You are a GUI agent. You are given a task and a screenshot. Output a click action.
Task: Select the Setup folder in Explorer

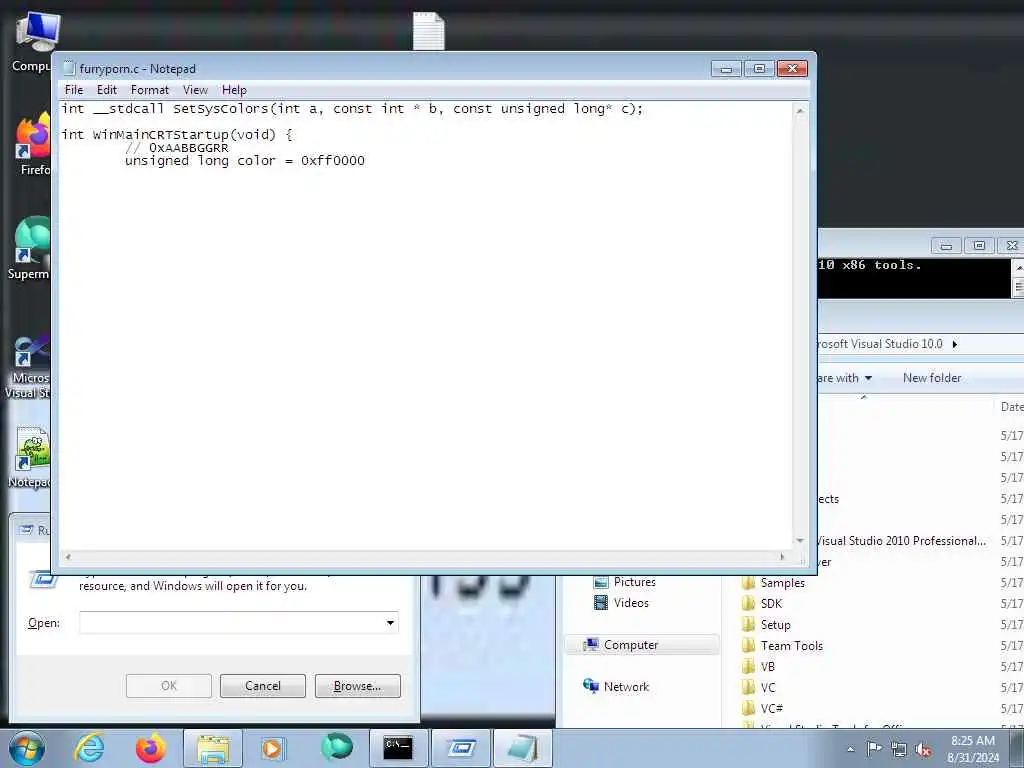coord(775,624)
